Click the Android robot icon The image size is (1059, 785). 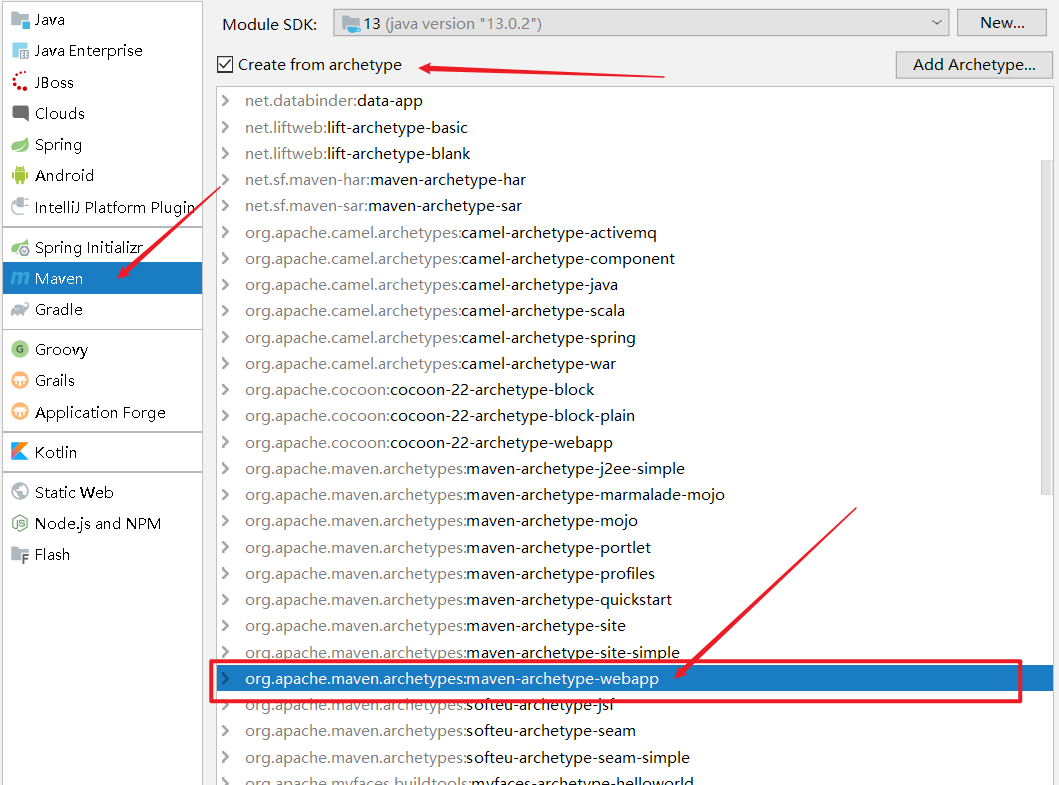click(x=20, y=176)
